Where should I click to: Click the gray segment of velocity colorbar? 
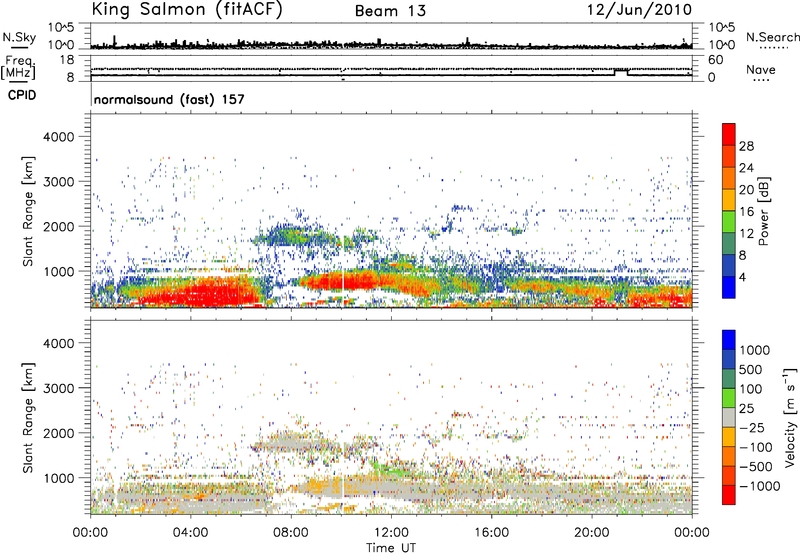point(729,417)
